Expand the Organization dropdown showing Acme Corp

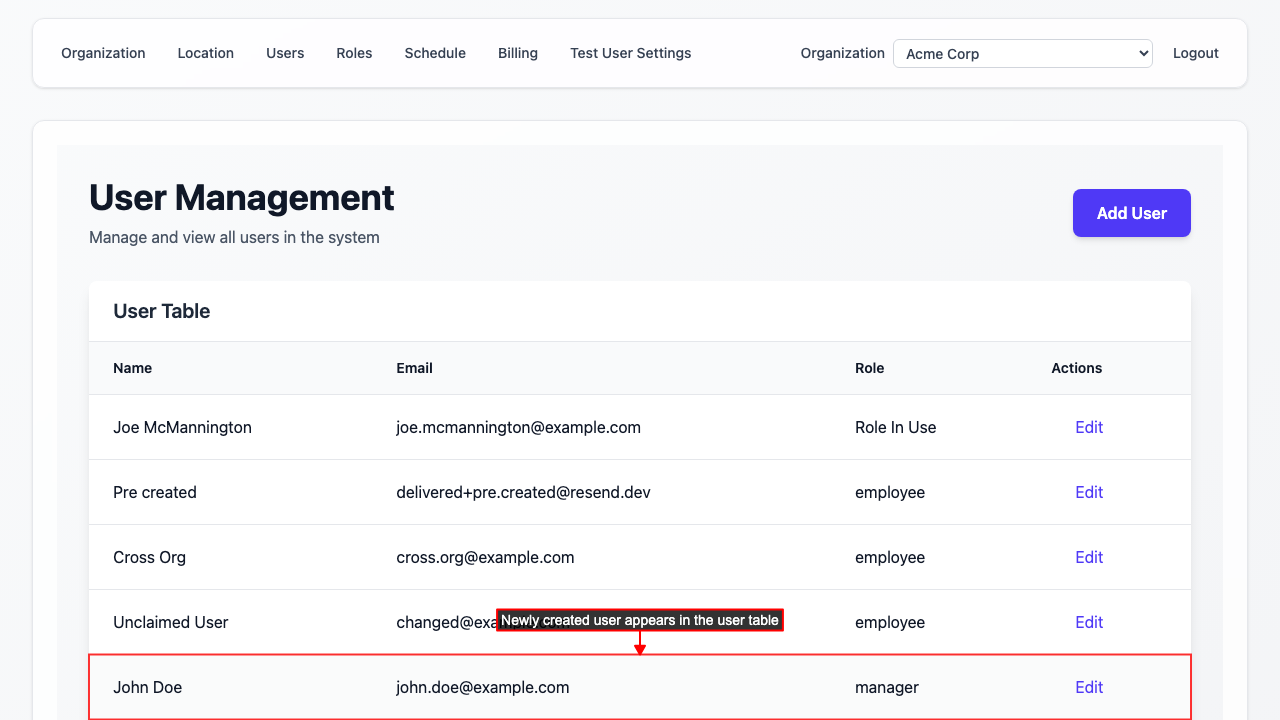point(1022,54)
